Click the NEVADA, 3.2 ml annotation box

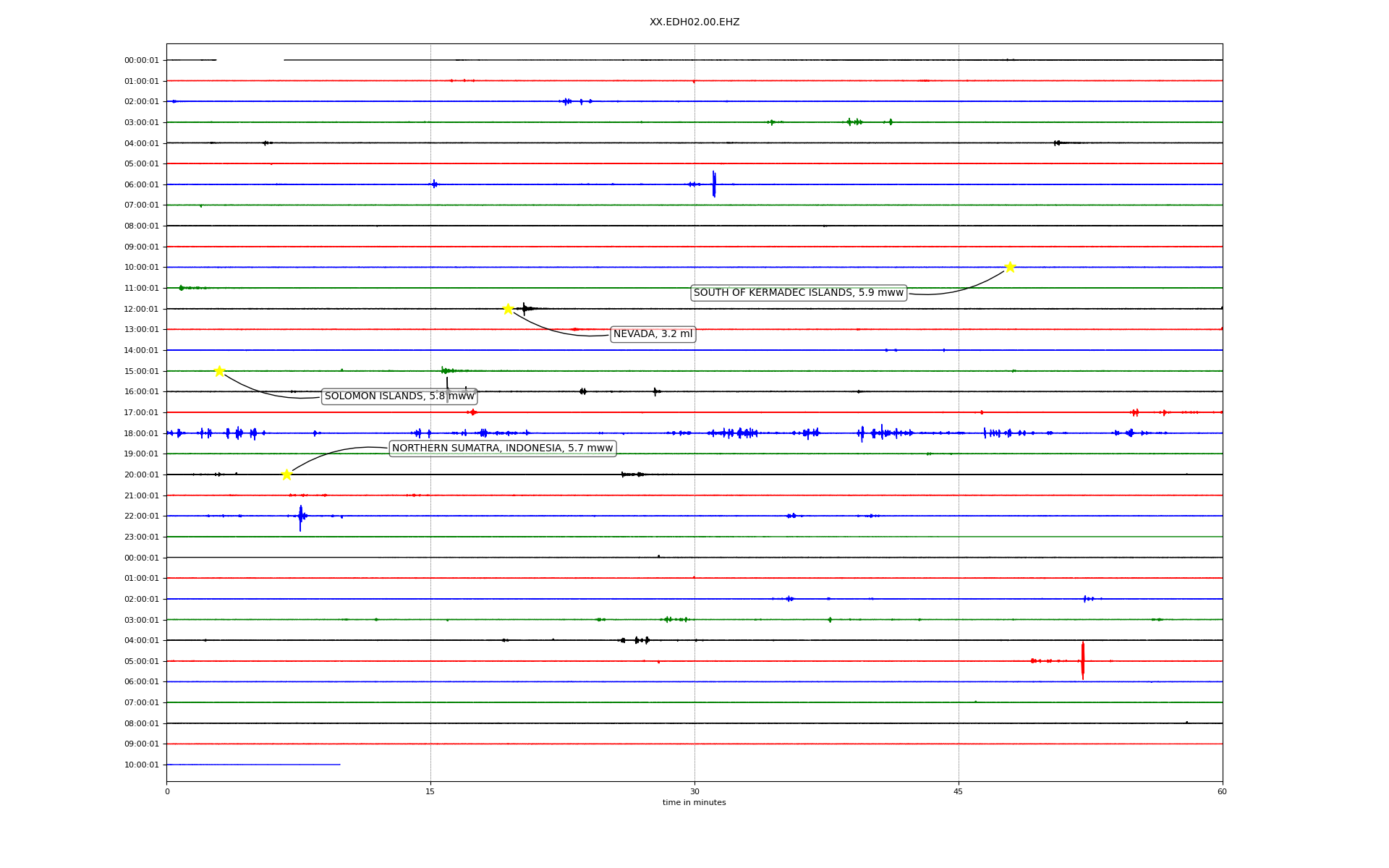point(653,334)
